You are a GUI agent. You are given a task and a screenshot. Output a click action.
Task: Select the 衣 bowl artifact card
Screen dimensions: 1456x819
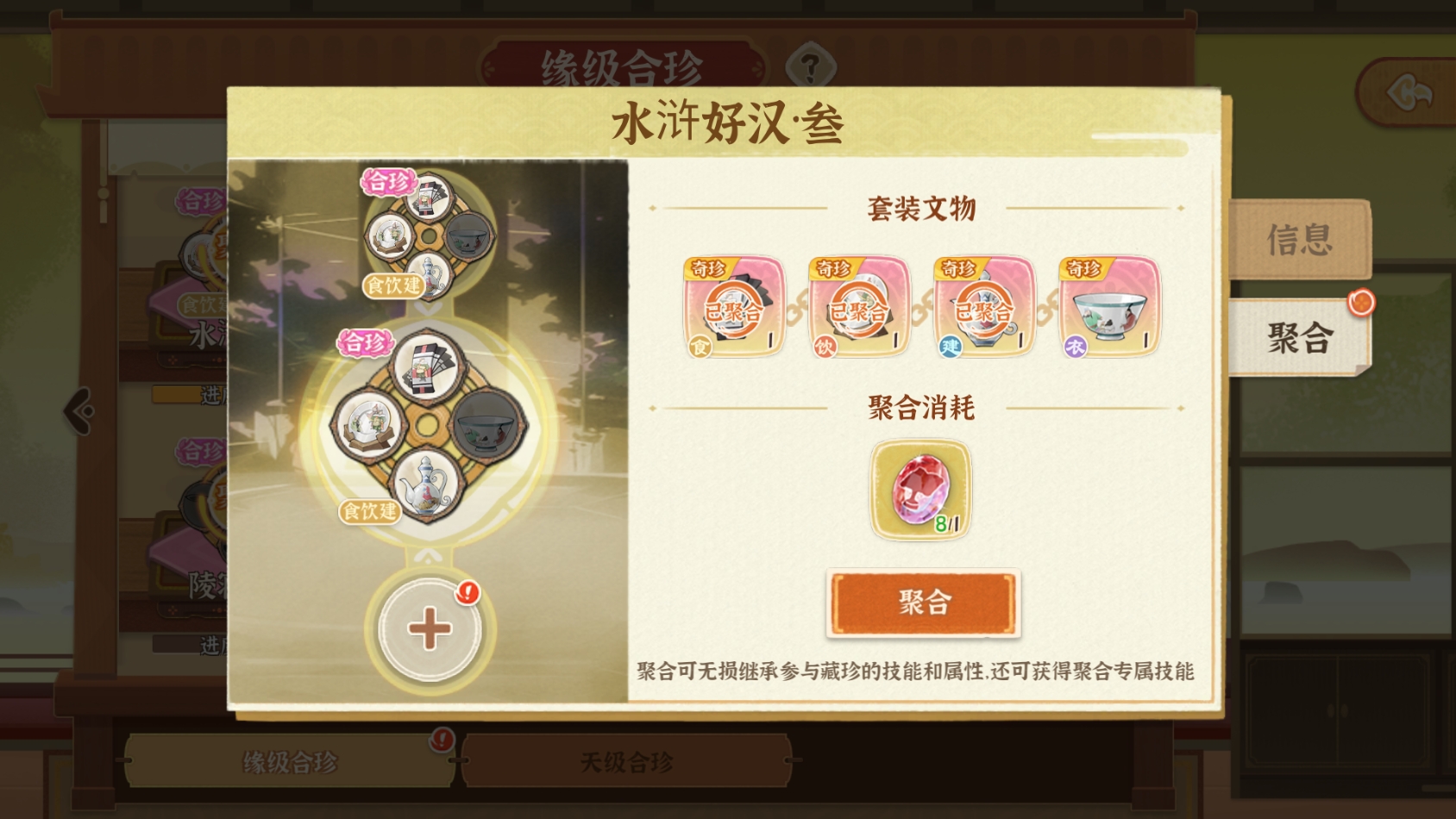click(1109, 307)
